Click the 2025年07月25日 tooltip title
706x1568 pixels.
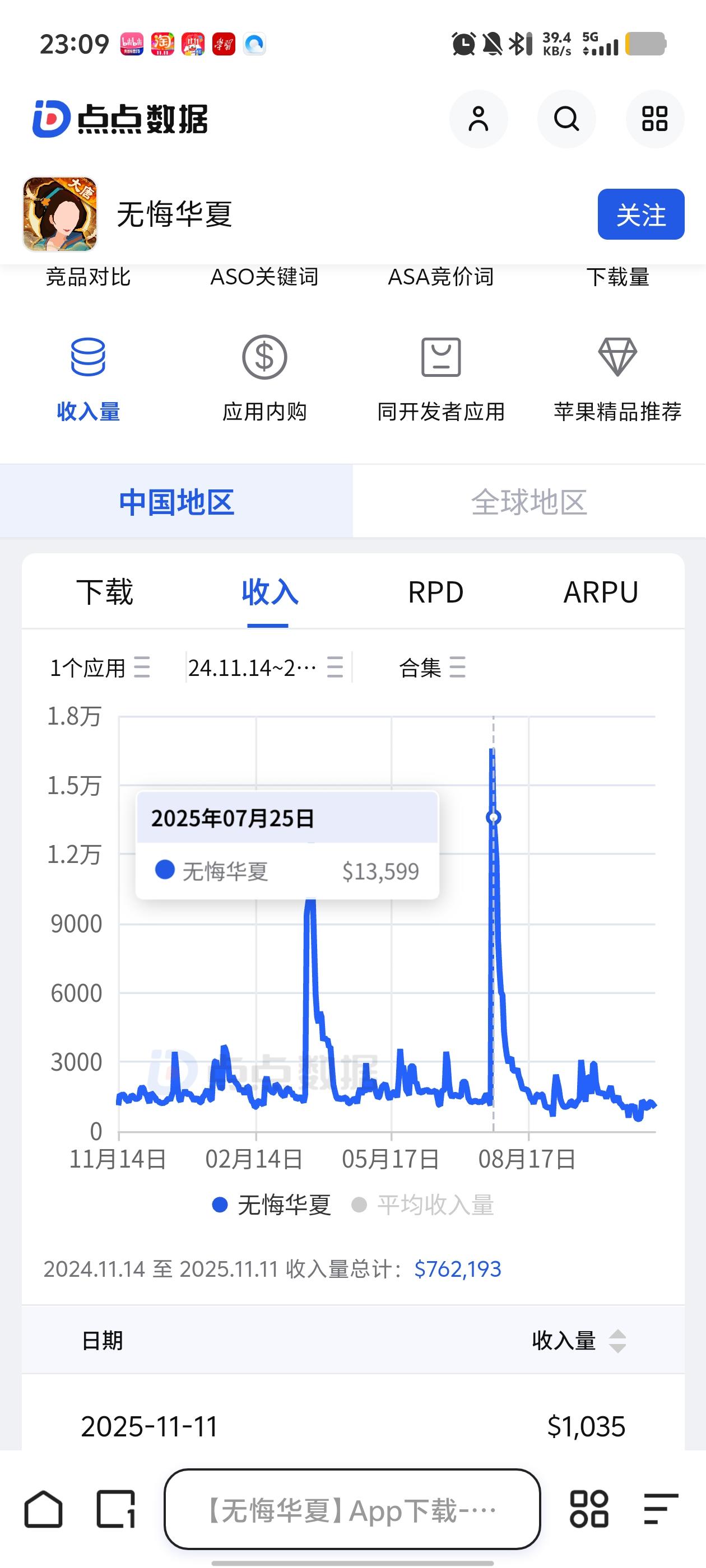coord(233,818)
